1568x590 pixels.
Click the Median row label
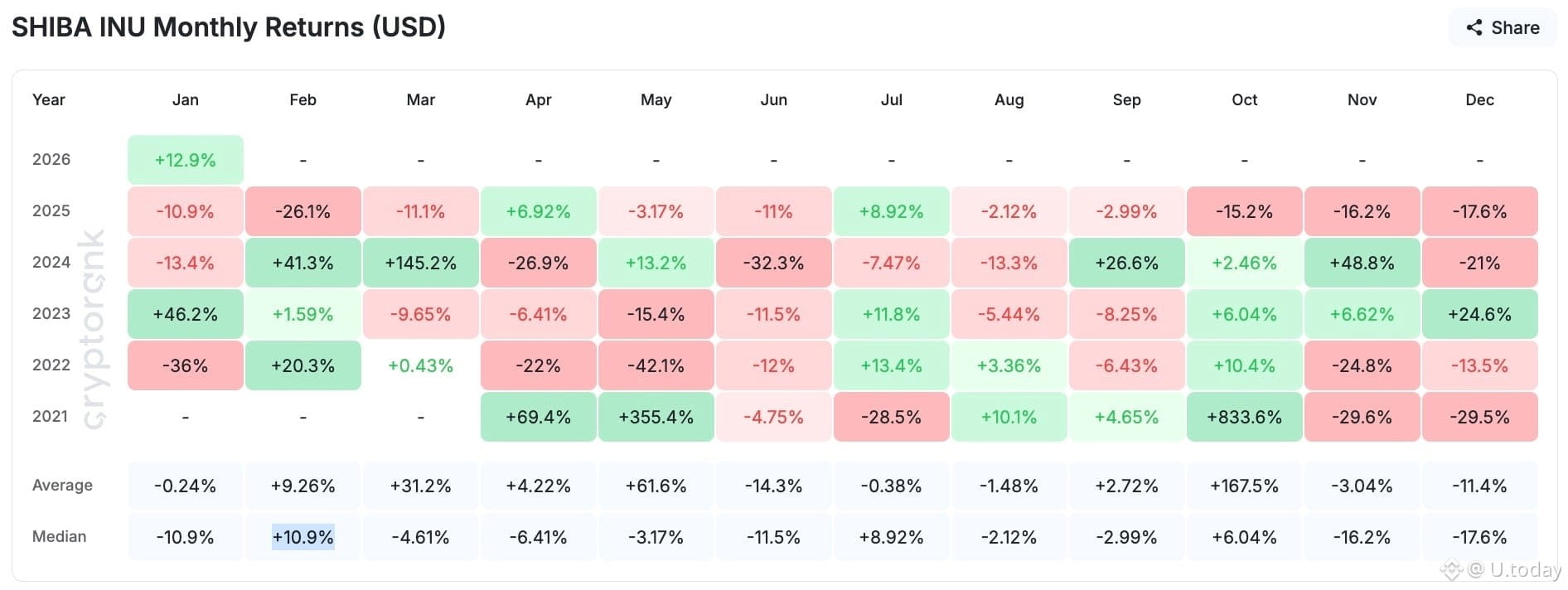click(59, 537)
